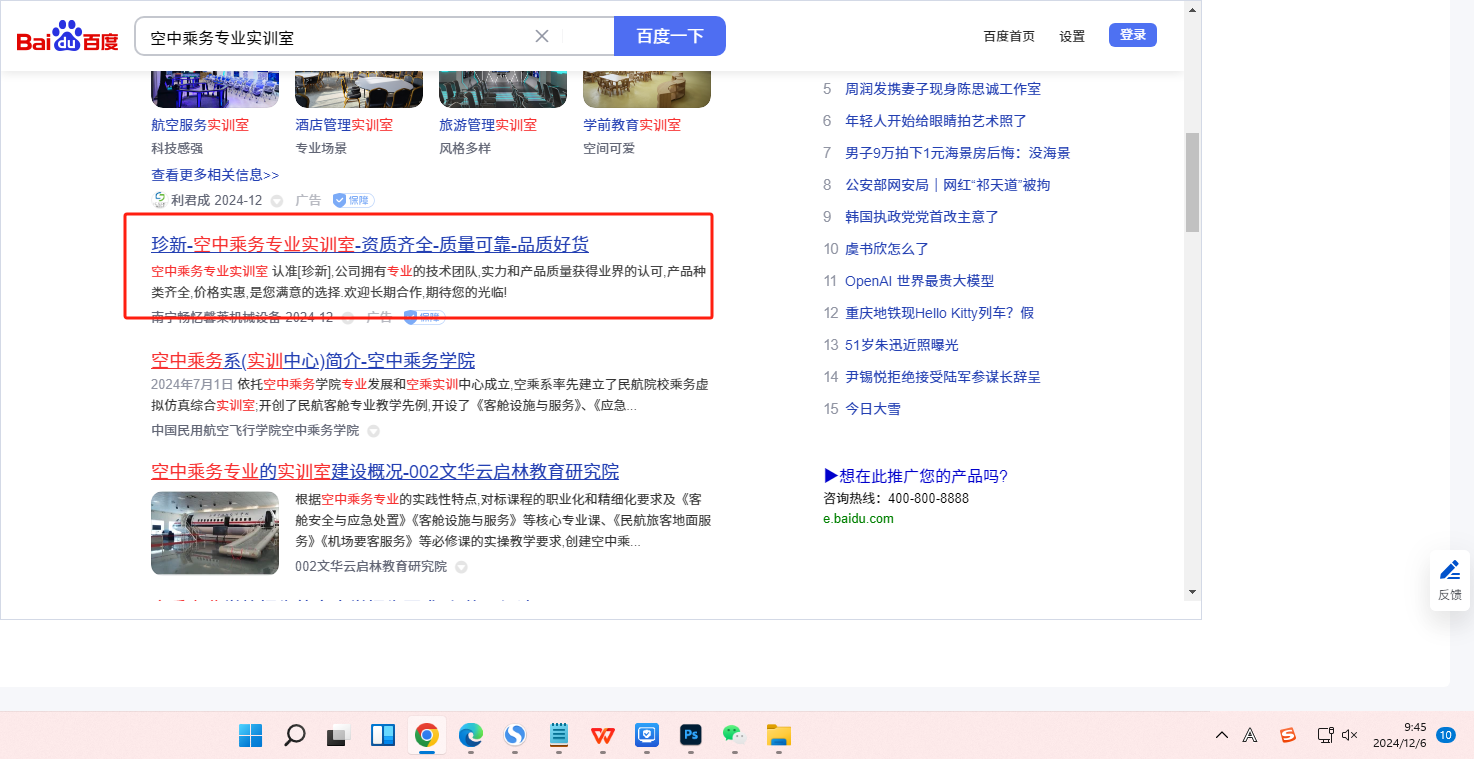Image resolution: width=1474 pixels, height=759 pixels.
Task: Open 百度首页 in the top navigation
Action: point(1009,36)
